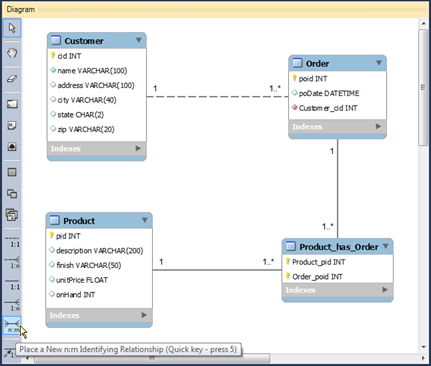Screen dimensions: 431x366
Task: Select the Order table title
Action: 317,63
